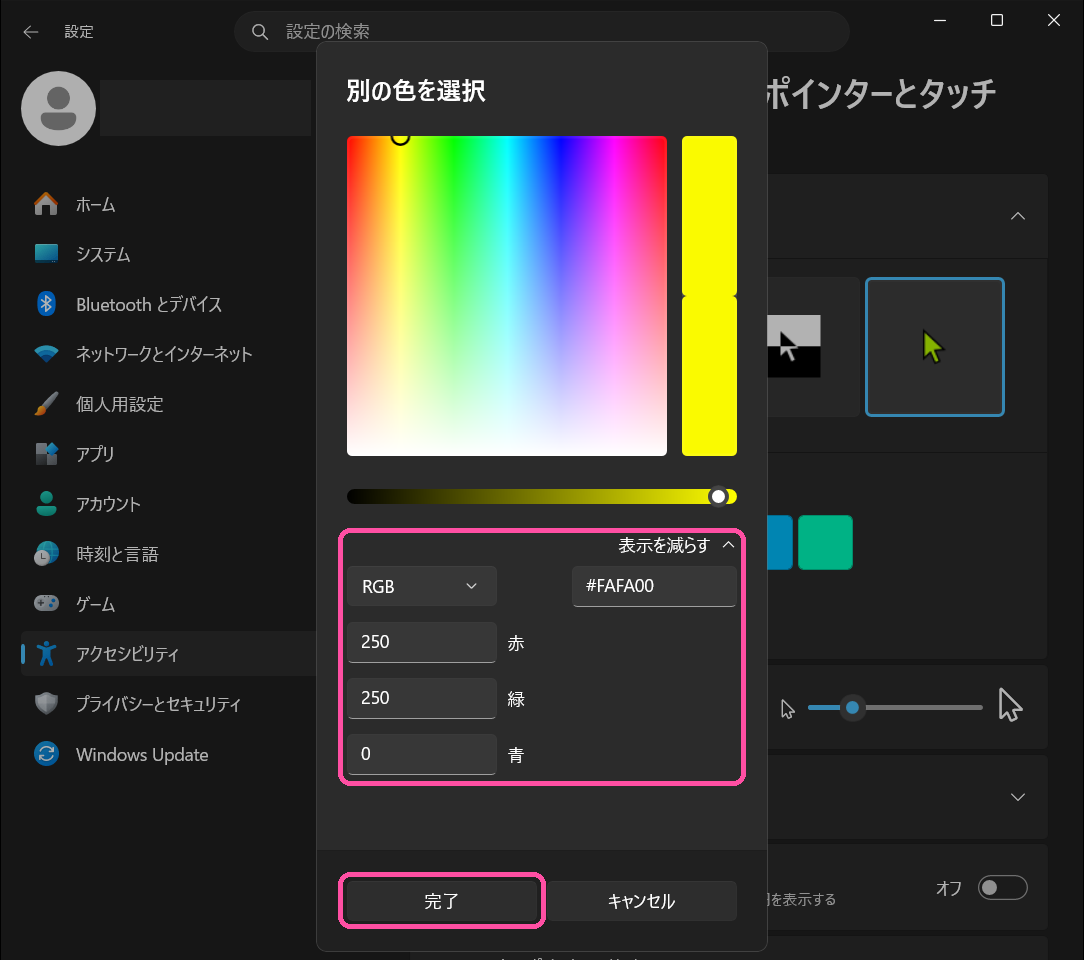Minimize the Settings window

pyautogui.click(x=940, y=20)
